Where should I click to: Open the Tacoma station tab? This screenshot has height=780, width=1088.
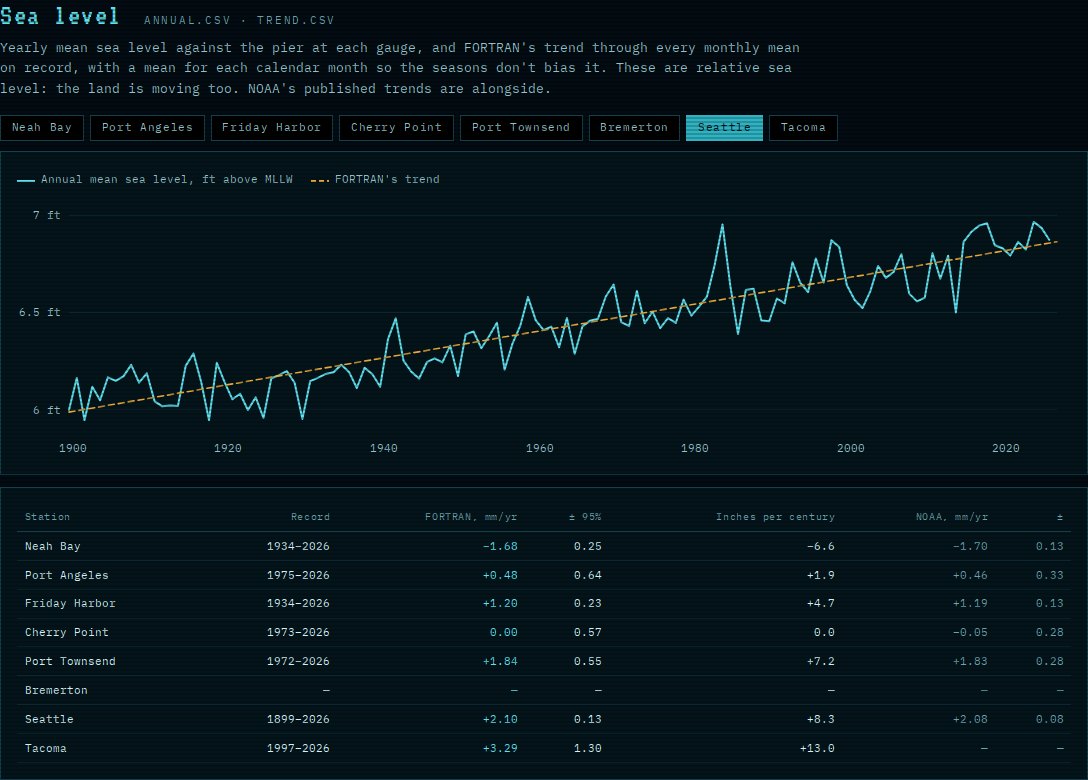(804, 128)
